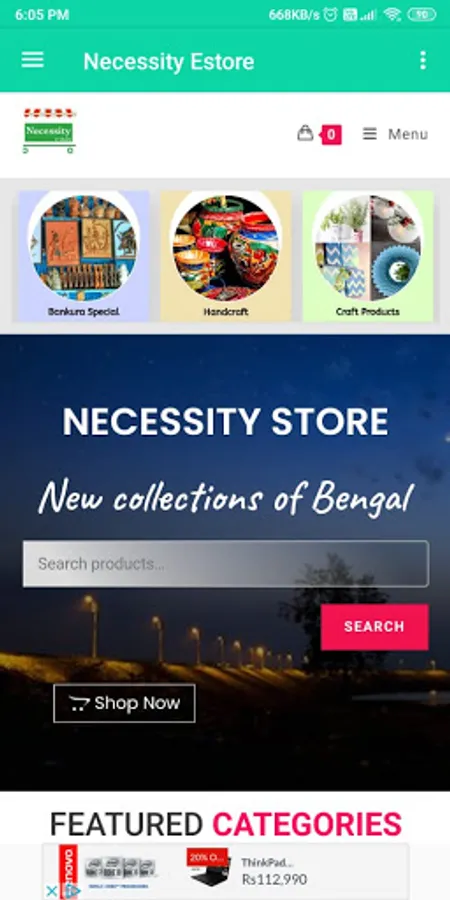Tap the Necessity Estore app title

point(169,61)
